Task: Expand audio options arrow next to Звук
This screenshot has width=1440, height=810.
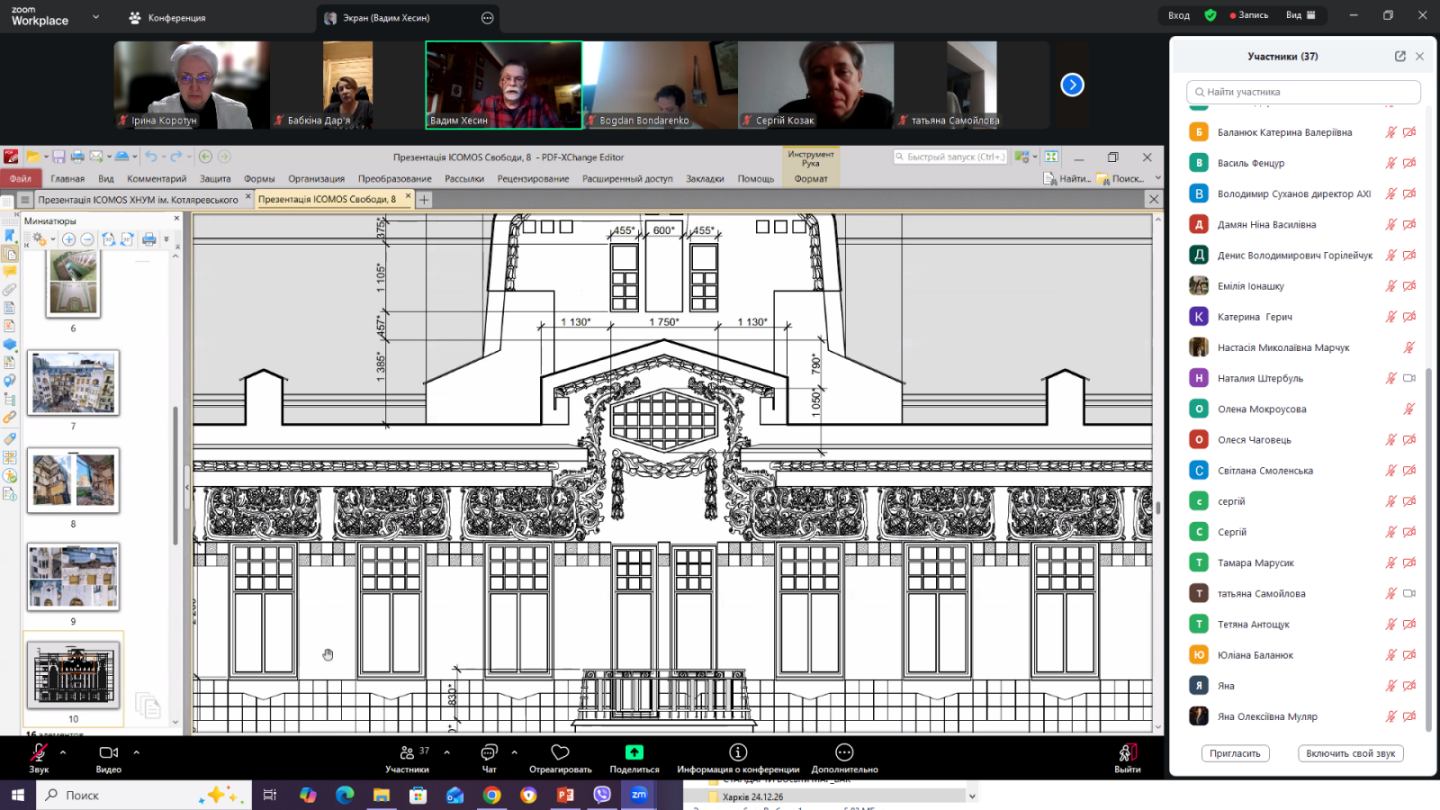Action: 63,752
